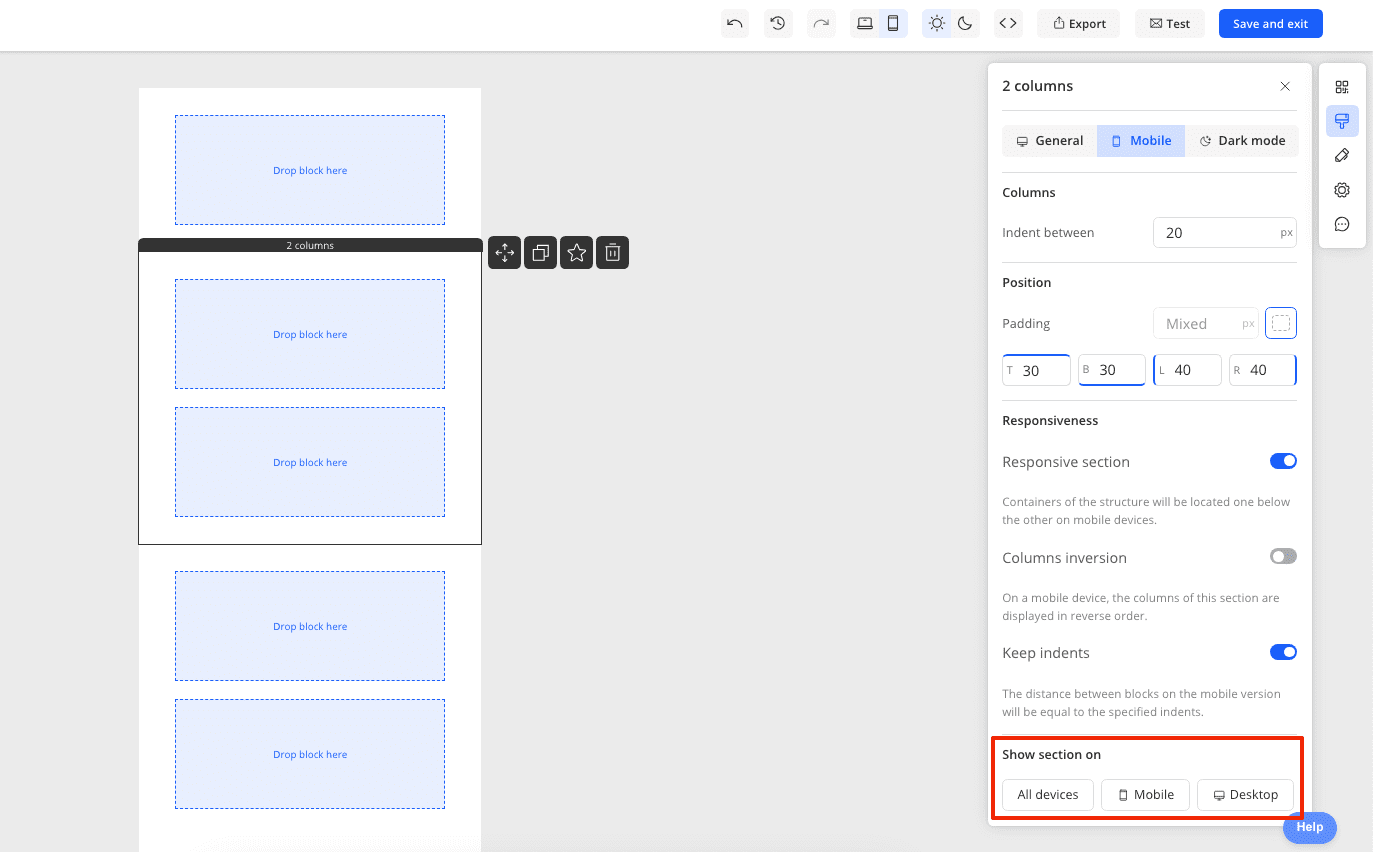Click the redo arrow icon
The height and width of the screenshot is (852, 1373).
point(821,24)
